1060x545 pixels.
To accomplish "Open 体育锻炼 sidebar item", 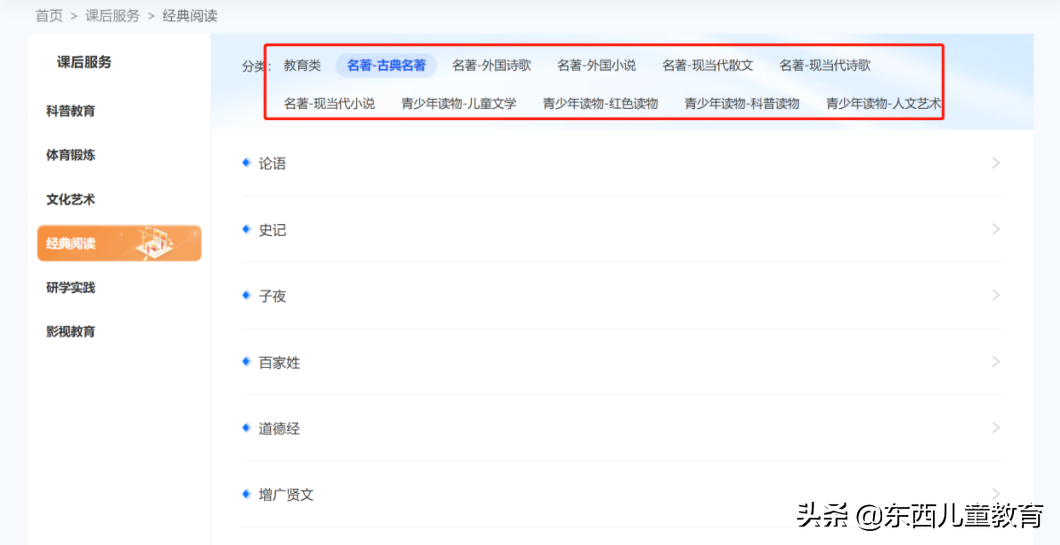I will tap(70, 155).
